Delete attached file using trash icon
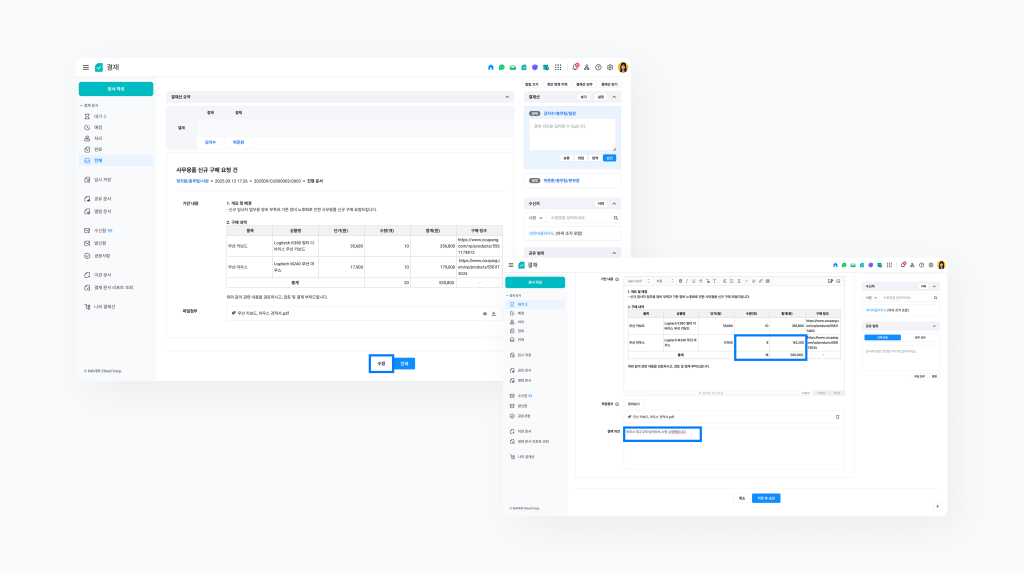 pyautogui.click(x=838, y=416)
